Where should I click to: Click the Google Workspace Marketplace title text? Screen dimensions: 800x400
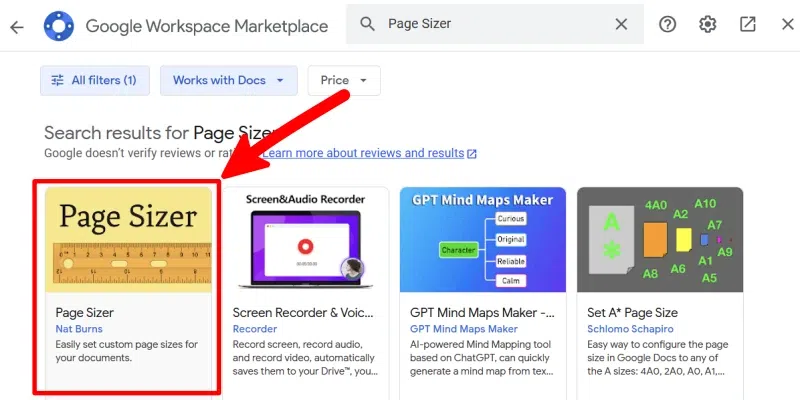tap(207, 26)
